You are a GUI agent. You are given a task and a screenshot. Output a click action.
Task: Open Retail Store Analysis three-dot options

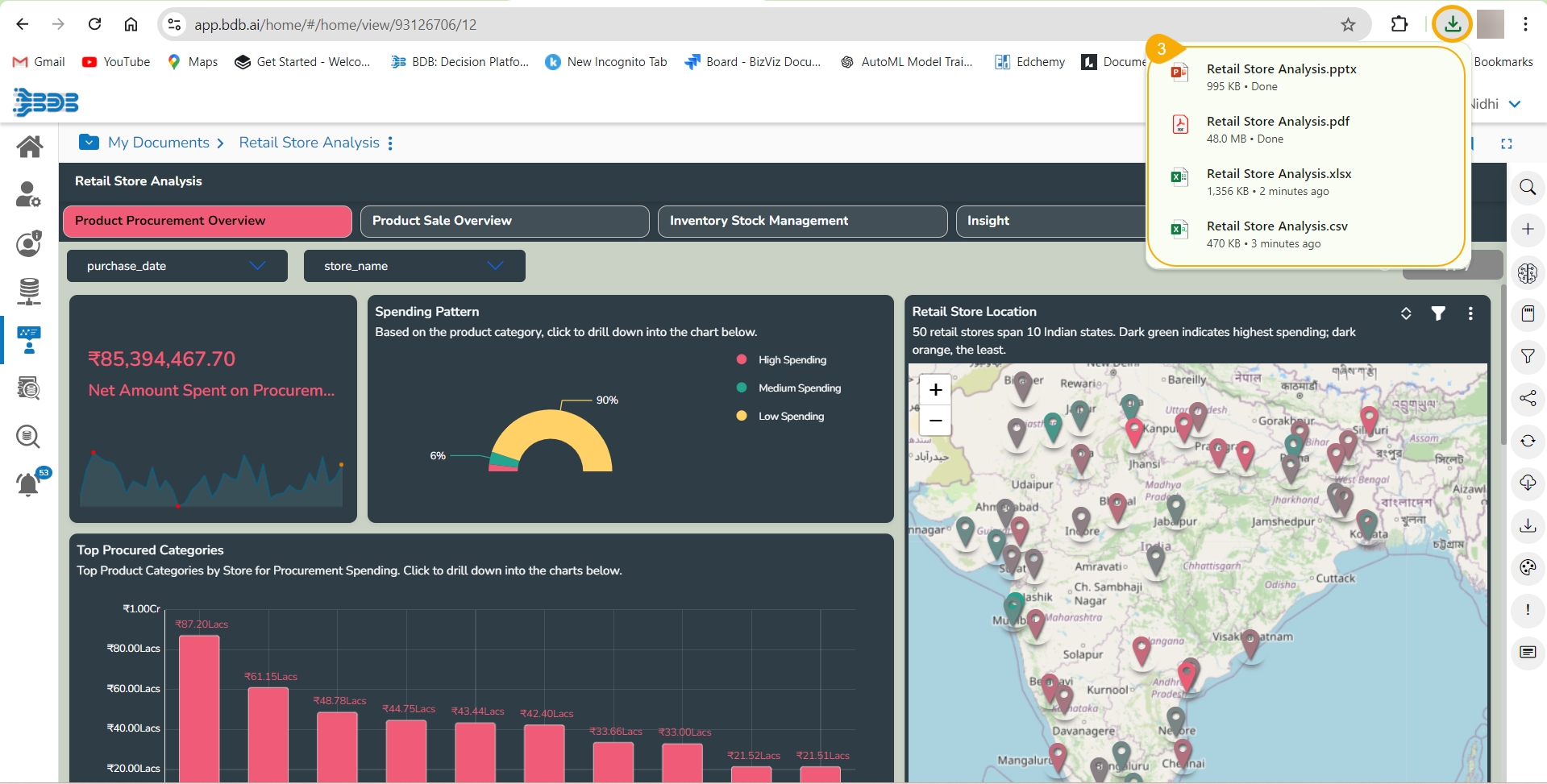(x=390, y=143)
